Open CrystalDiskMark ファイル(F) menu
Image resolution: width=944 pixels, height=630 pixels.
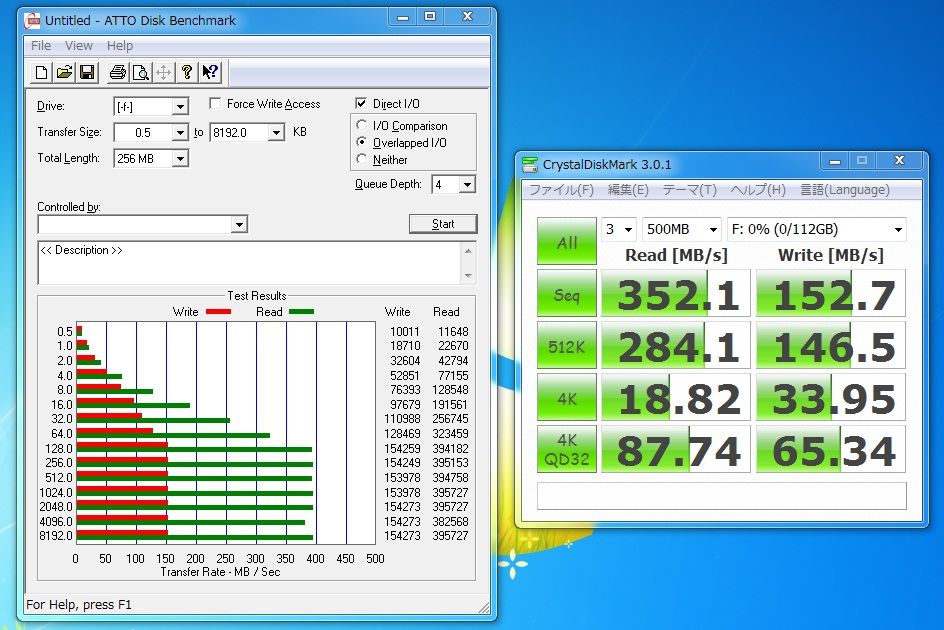[x=561, y=190]
